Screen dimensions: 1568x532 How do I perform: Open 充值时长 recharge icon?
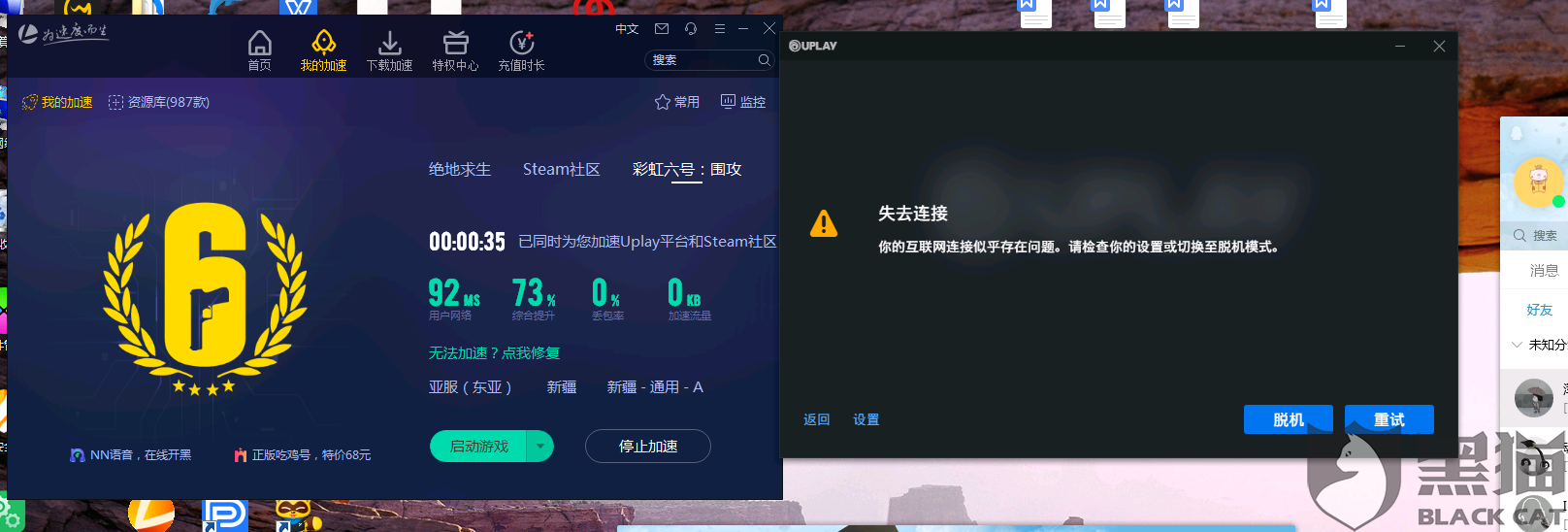point(522,43)
